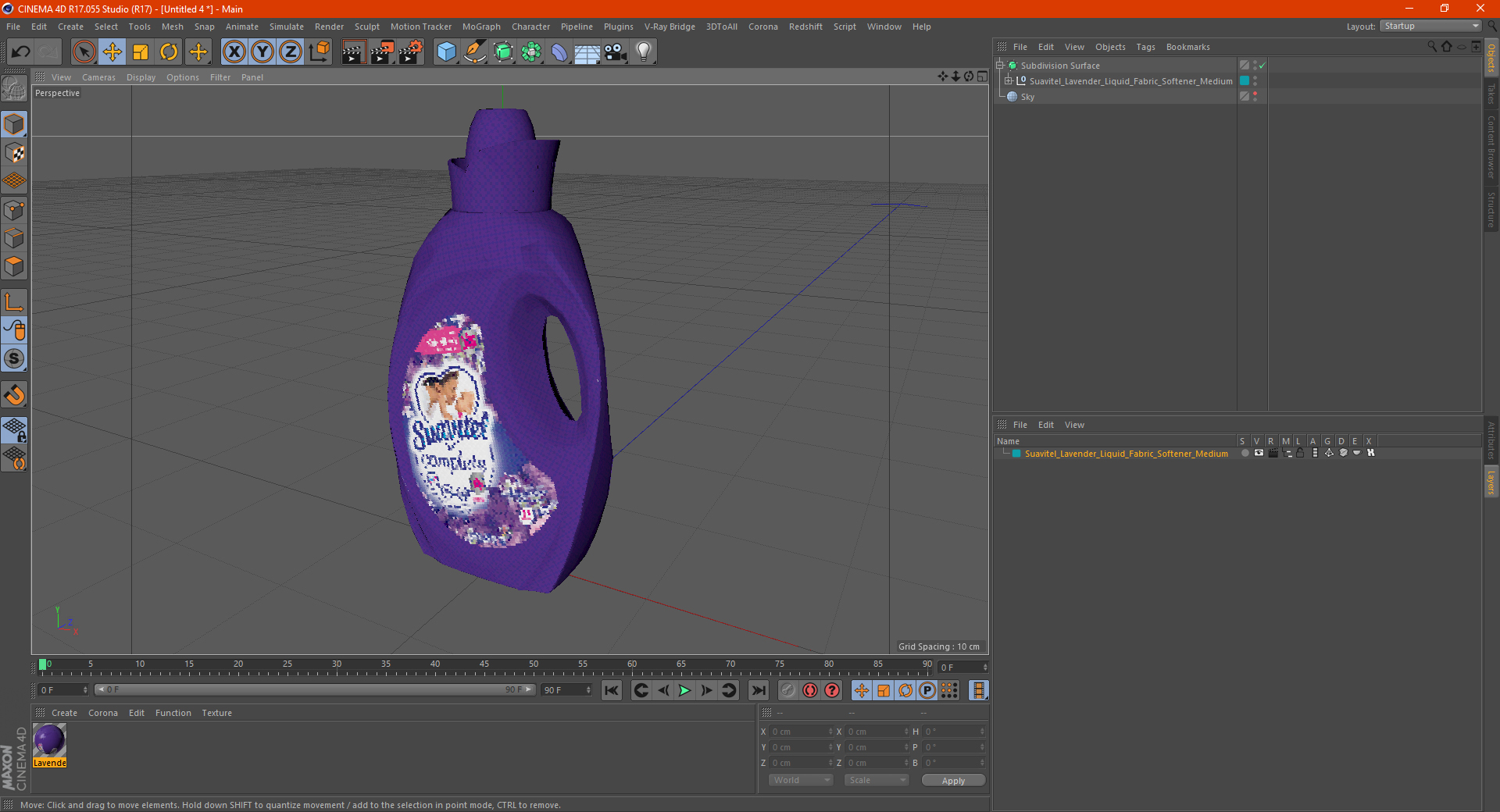
Task: Toggle Suavitel object visibility dots
Action: point(1255,80)
